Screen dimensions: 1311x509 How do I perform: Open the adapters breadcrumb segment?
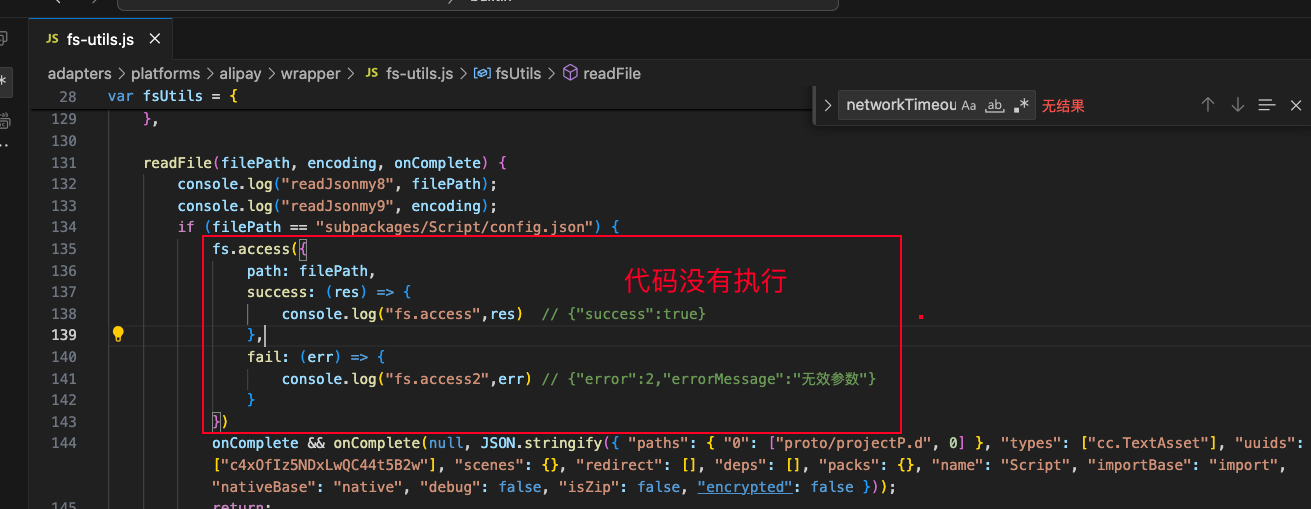coord(80,74)
